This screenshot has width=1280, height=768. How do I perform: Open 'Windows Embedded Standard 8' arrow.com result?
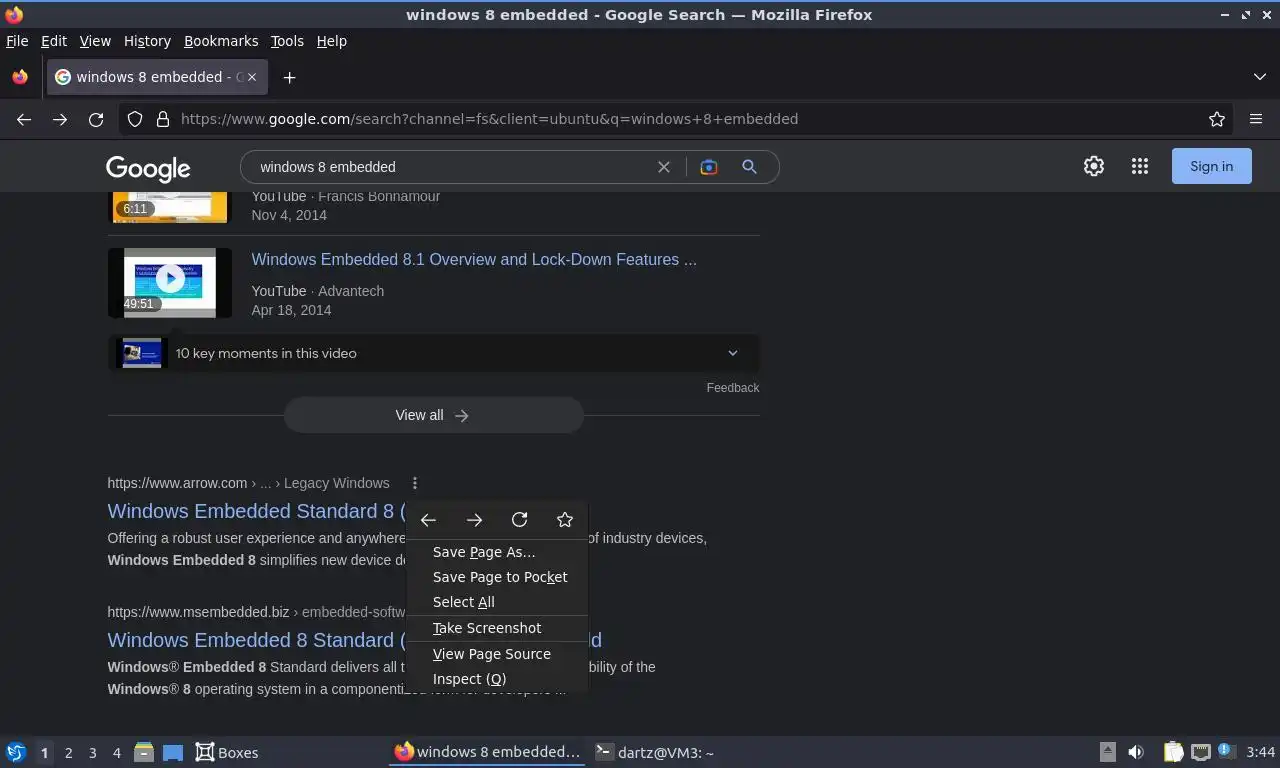click(256, 511)
